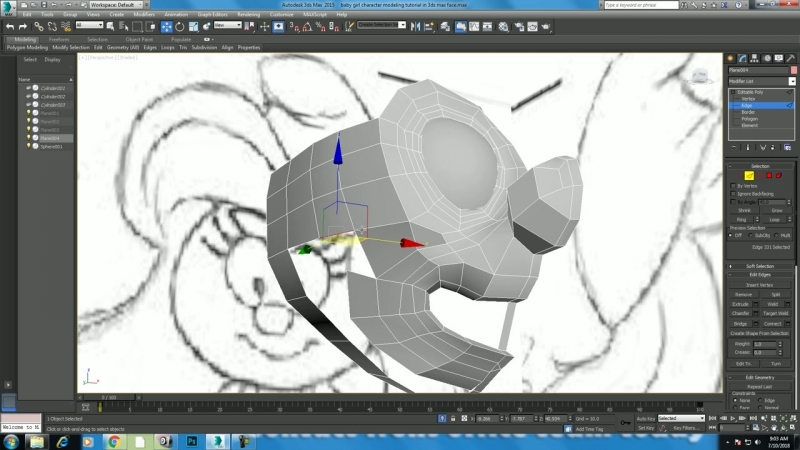Activate the Select and Link tool
Viewport: 800px width, 450px height.
[x=39, y=27]
